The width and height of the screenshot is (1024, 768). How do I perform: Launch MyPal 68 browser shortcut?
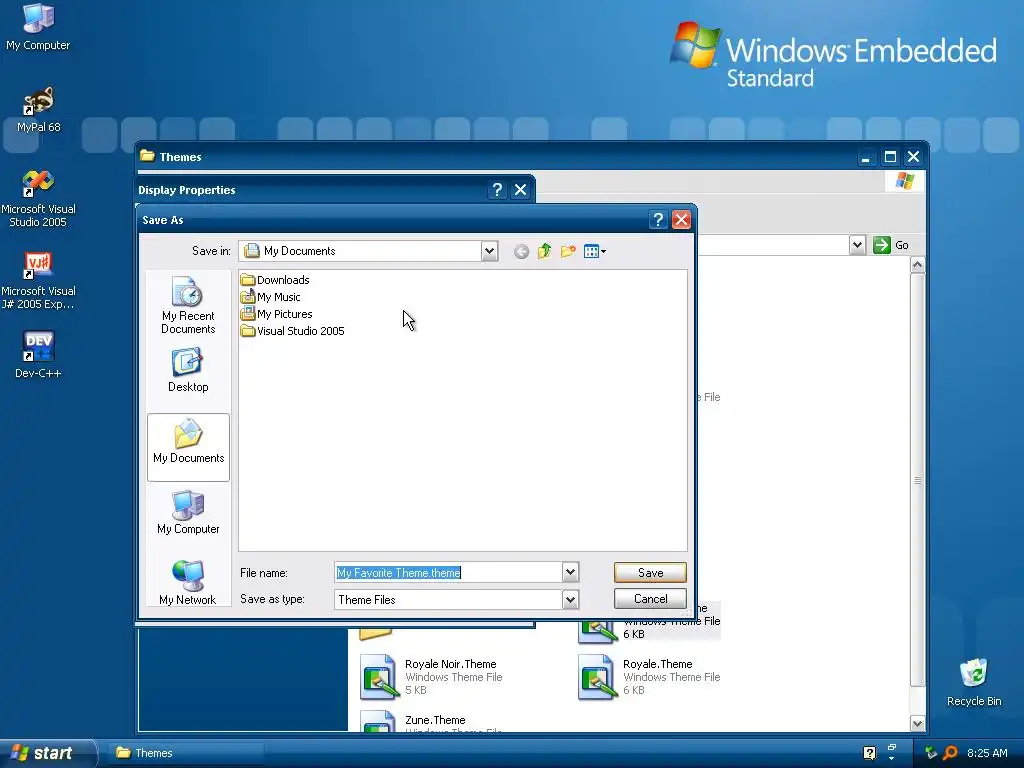38,108
